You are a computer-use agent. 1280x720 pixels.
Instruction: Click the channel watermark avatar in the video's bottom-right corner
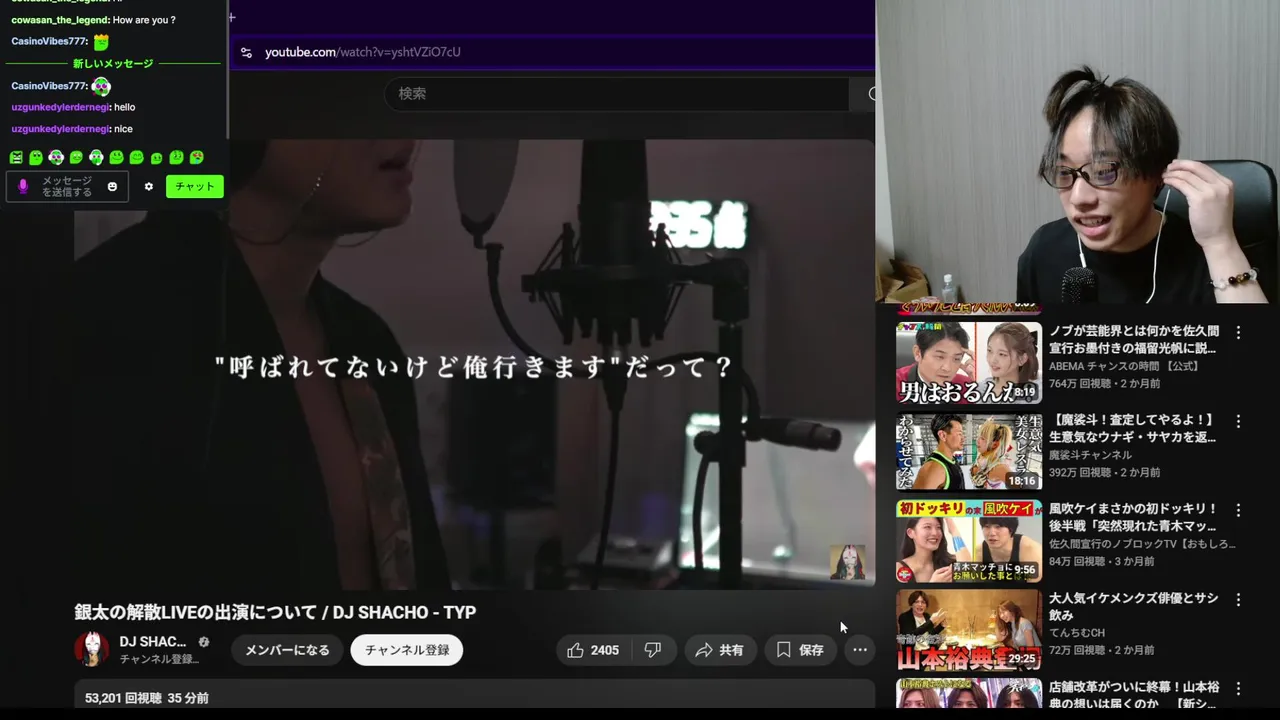[848, 562]
